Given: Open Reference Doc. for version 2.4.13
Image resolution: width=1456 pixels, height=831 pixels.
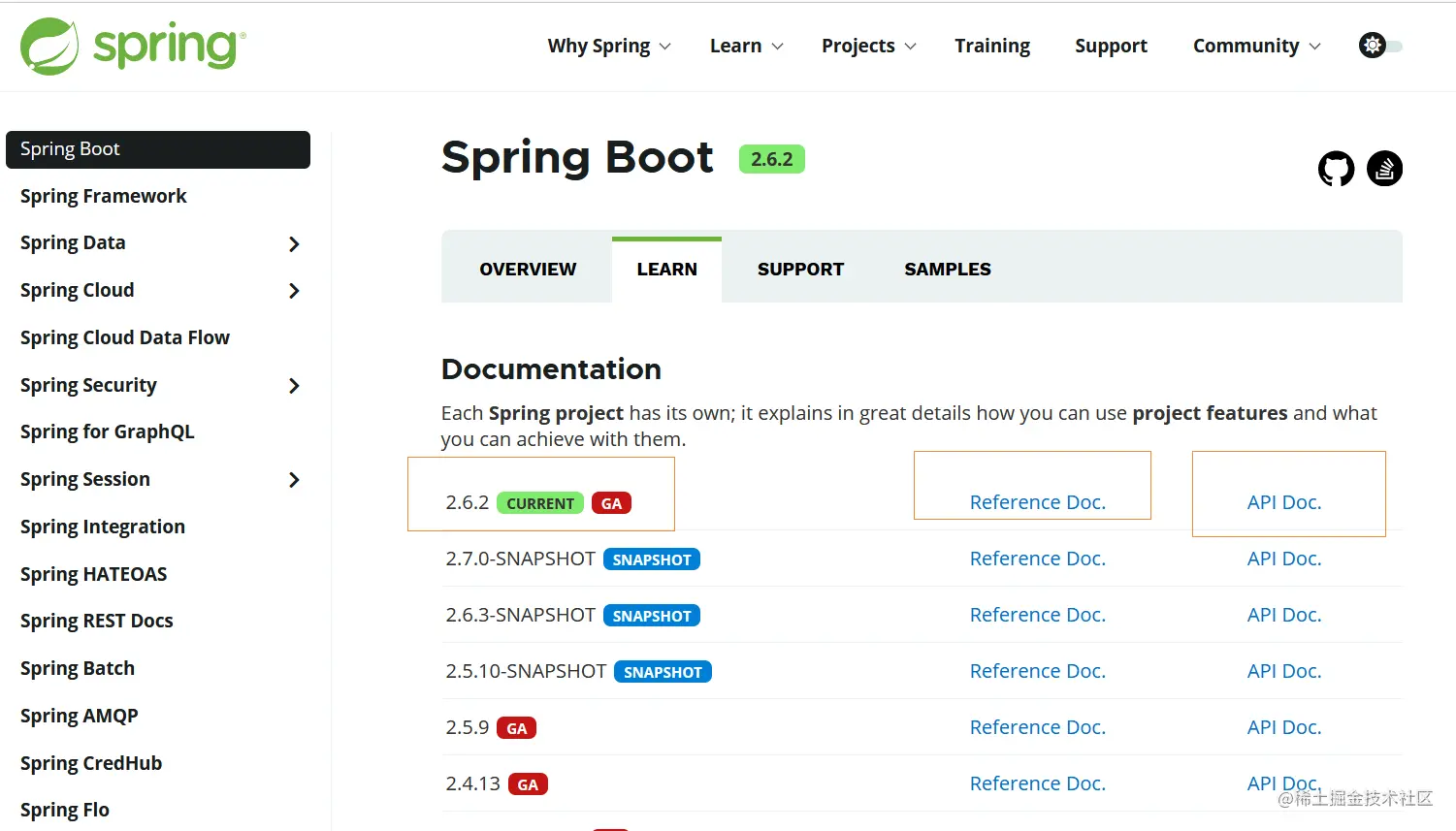Looking at the screenshot, I should 1038,783.
